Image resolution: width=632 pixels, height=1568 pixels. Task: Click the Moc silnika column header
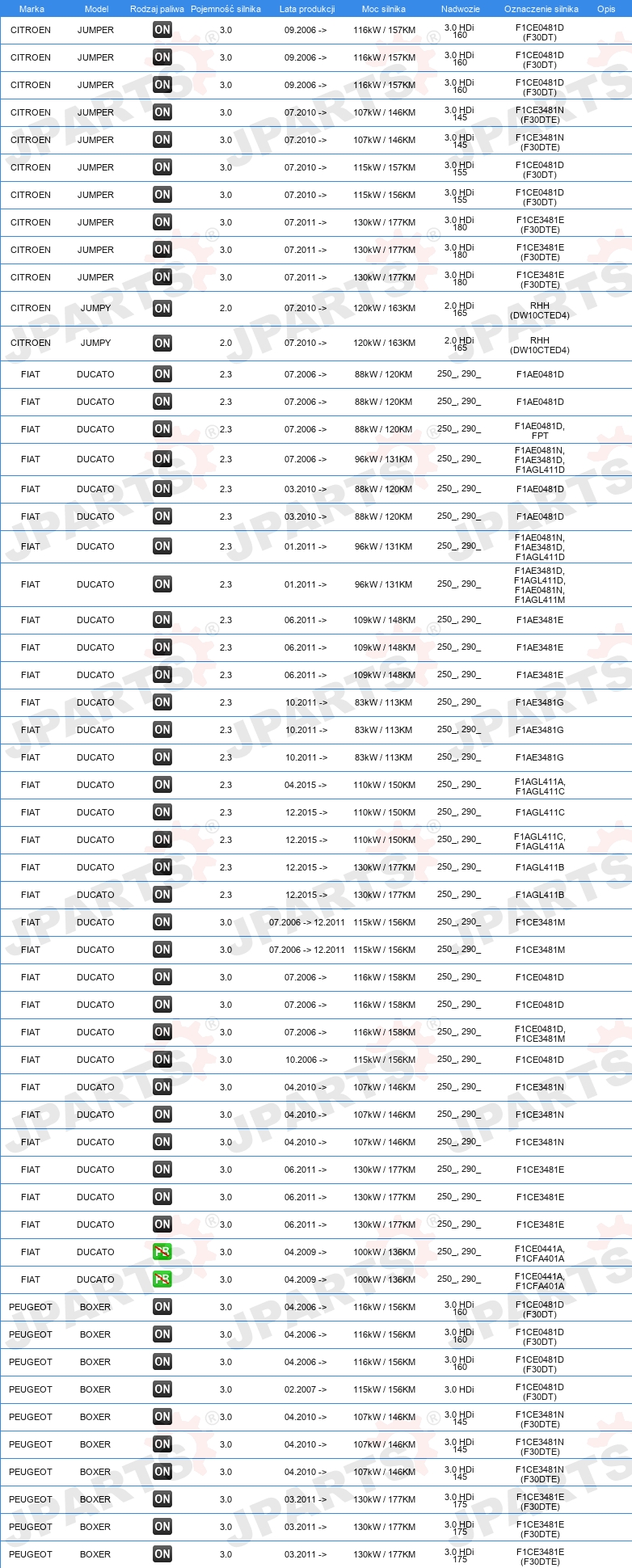[384, 9]
